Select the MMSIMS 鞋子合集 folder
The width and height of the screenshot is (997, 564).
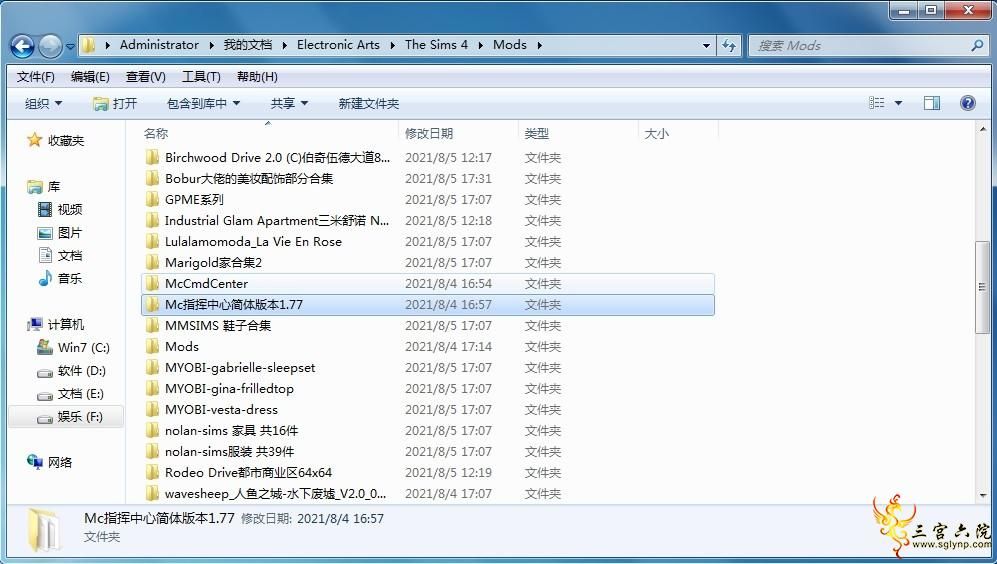(428, 326)
